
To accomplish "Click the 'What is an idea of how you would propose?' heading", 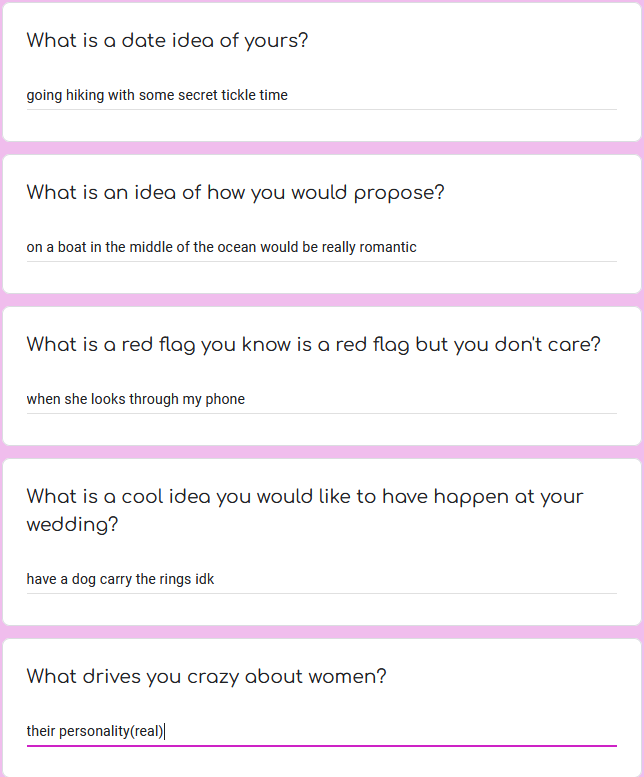I will [x=235, y=193].
